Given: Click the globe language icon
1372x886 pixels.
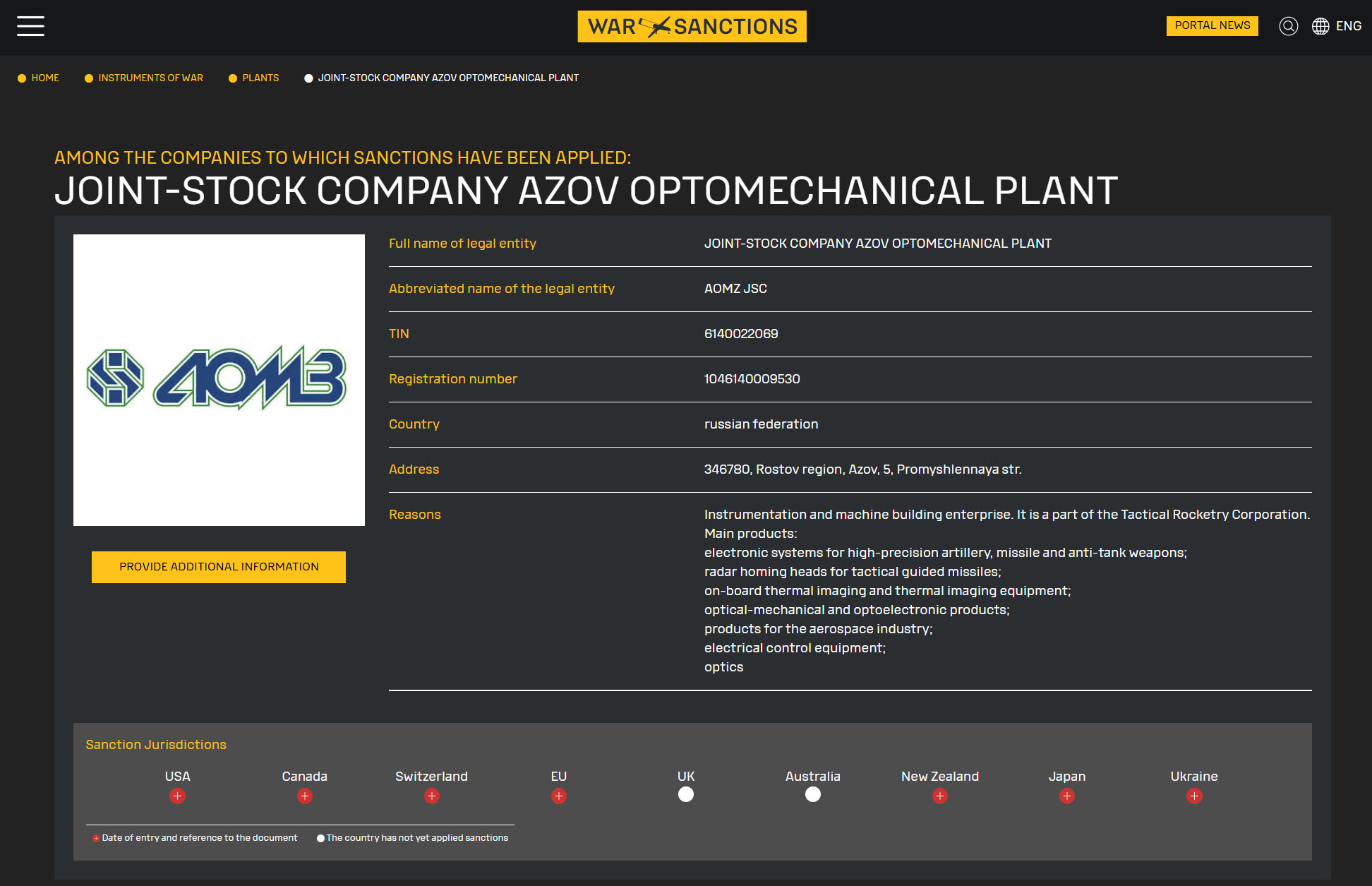Looking at the screenshot, I should click(x=1320, y=26).
